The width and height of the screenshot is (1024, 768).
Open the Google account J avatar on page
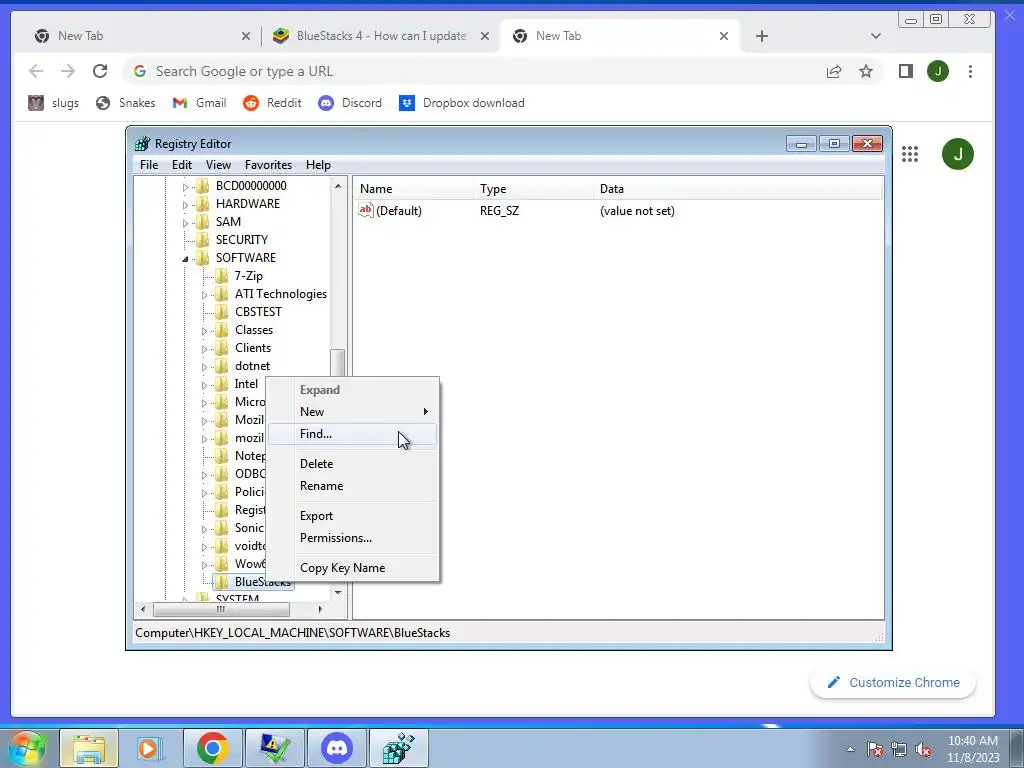pyautogui.click(x=957, y=154)
